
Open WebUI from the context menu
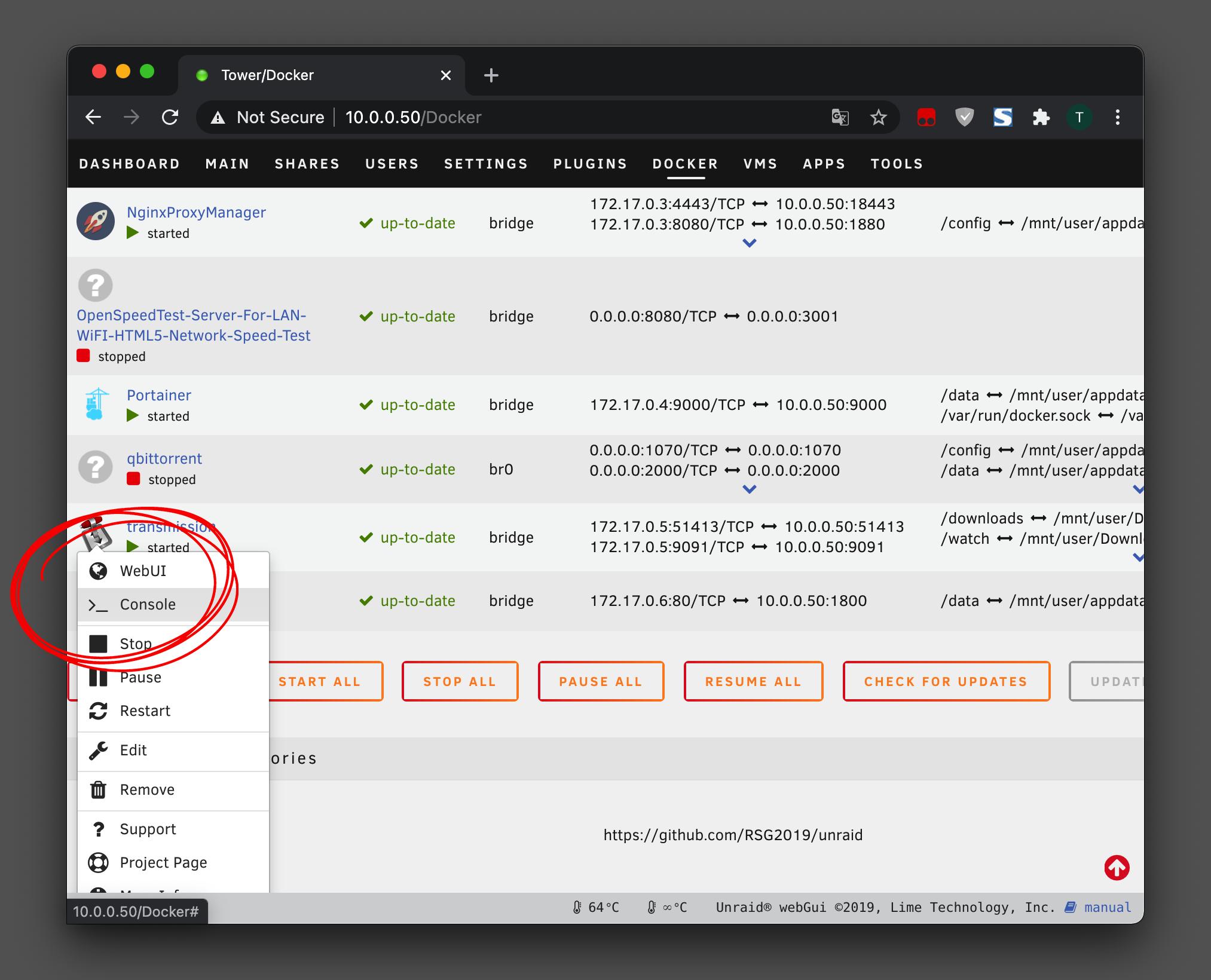pos(143,571)
